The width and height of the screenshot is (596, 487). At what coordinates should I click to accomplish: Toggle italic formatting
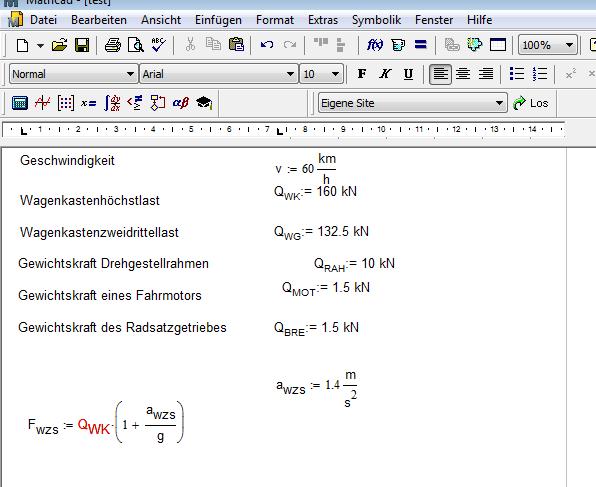385,74
